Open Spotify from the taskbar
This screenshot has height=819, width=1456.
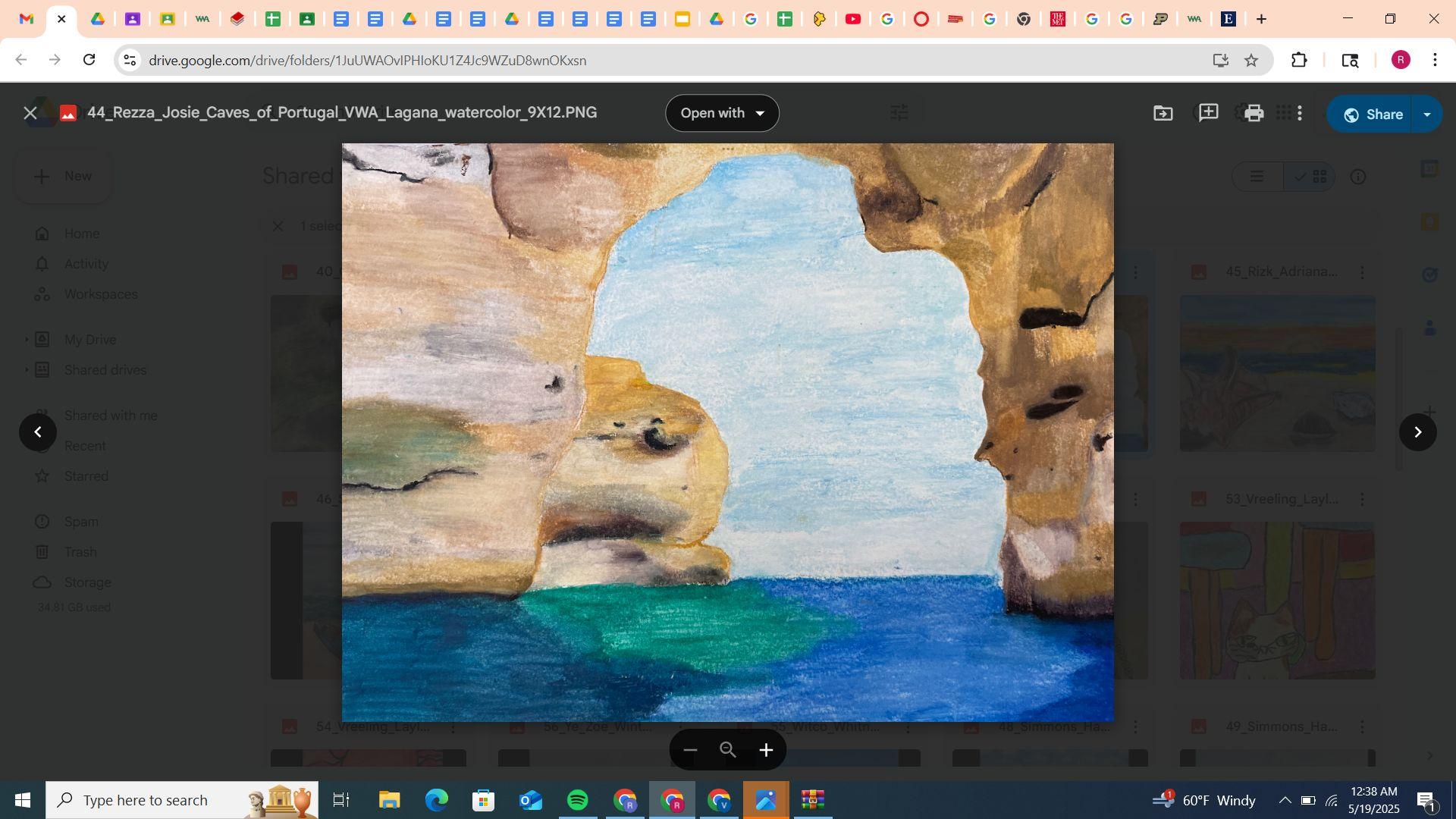(x=578, y=800)
